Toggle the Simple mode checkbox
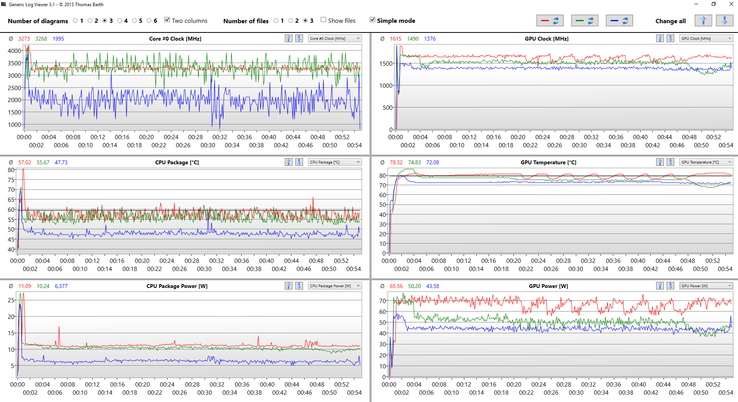The width and height of the screenshot is (738, 402). (x=372, y=20)
